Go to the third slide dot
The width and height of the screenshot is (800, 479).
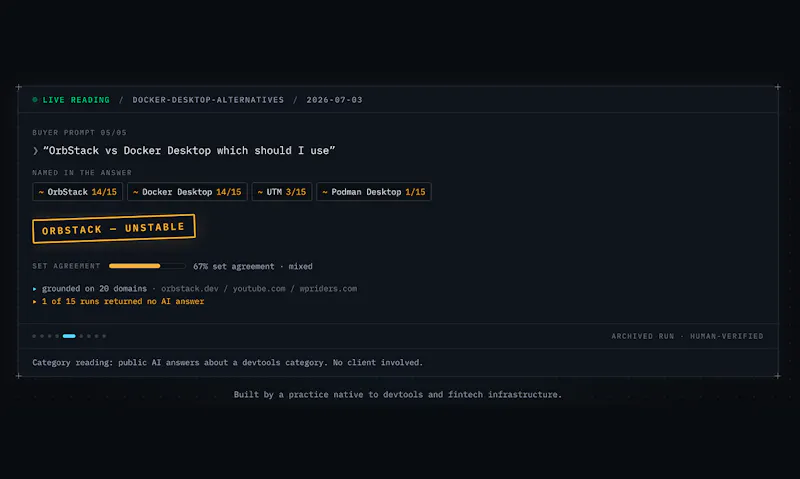pyautogui.click(x=49, y=336)
